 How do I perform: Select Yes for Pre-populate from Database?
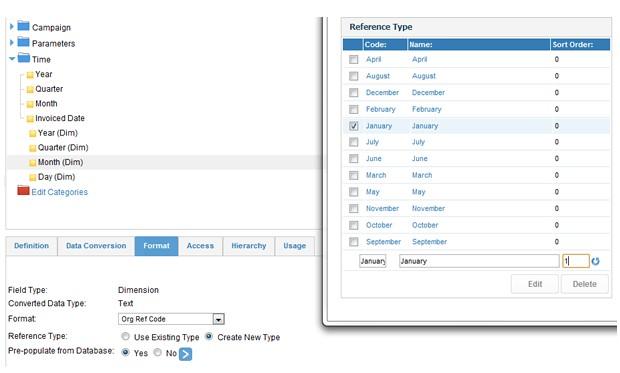tap(125, 352)
